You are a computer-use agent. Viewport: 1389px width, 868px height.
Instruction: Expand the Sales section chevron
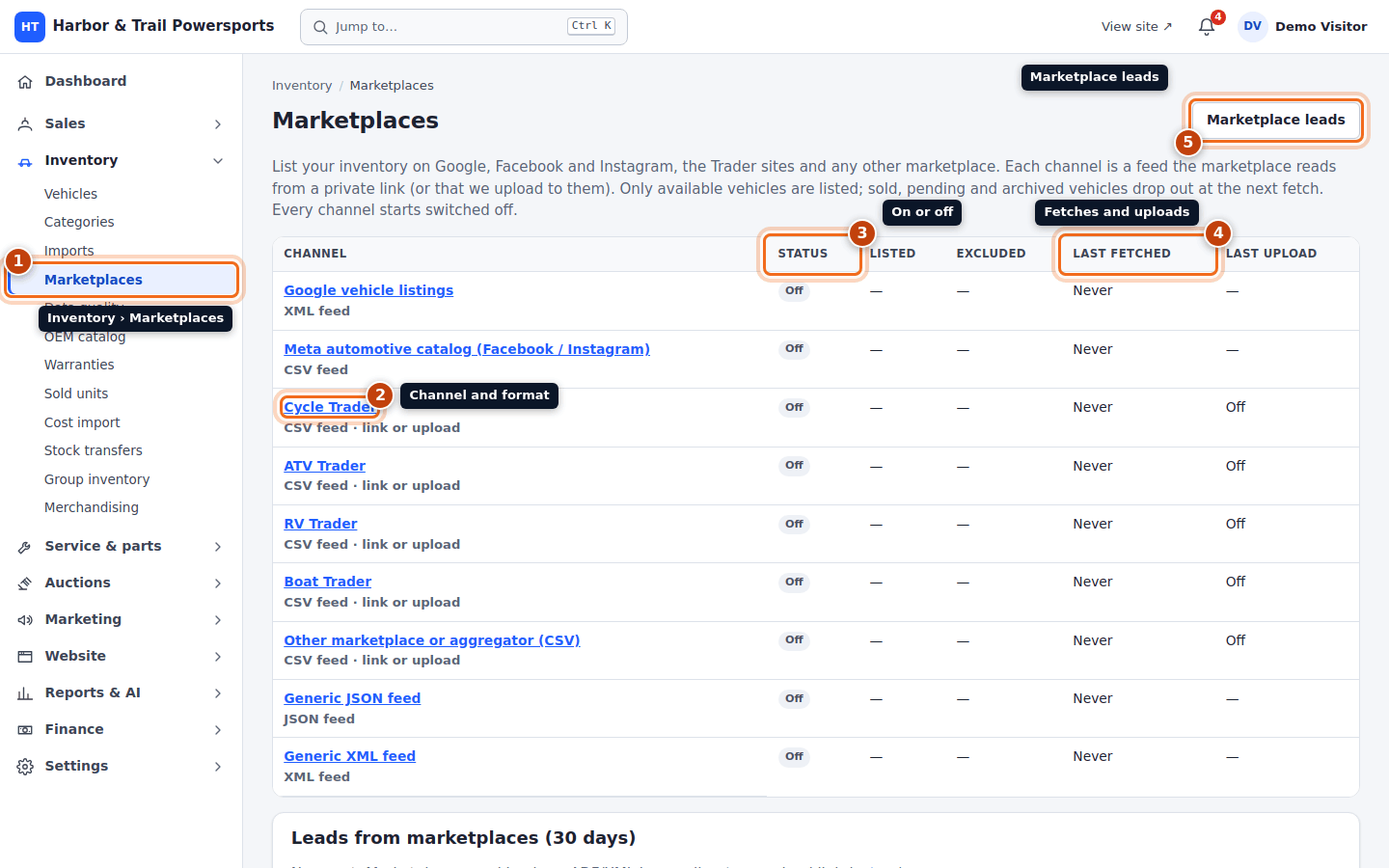coord(218,124)
